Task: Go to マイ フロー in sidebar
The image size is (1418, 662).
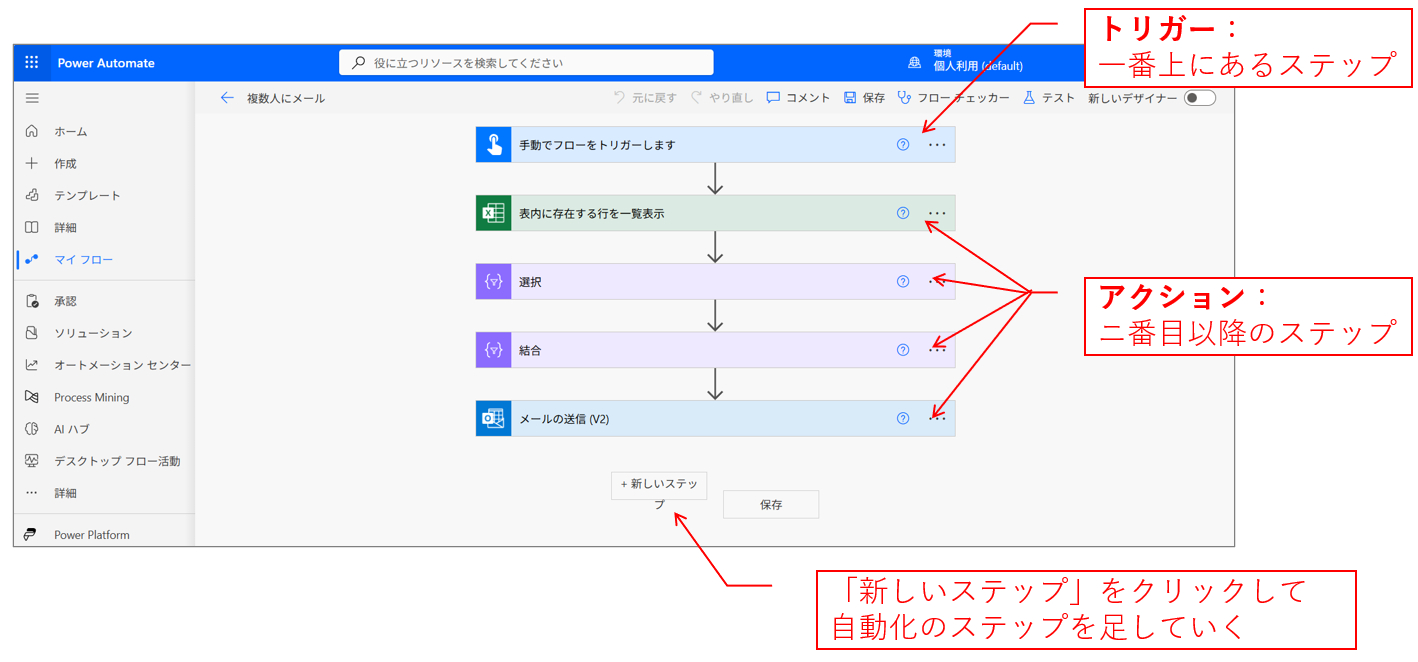Action: [83, 260]
